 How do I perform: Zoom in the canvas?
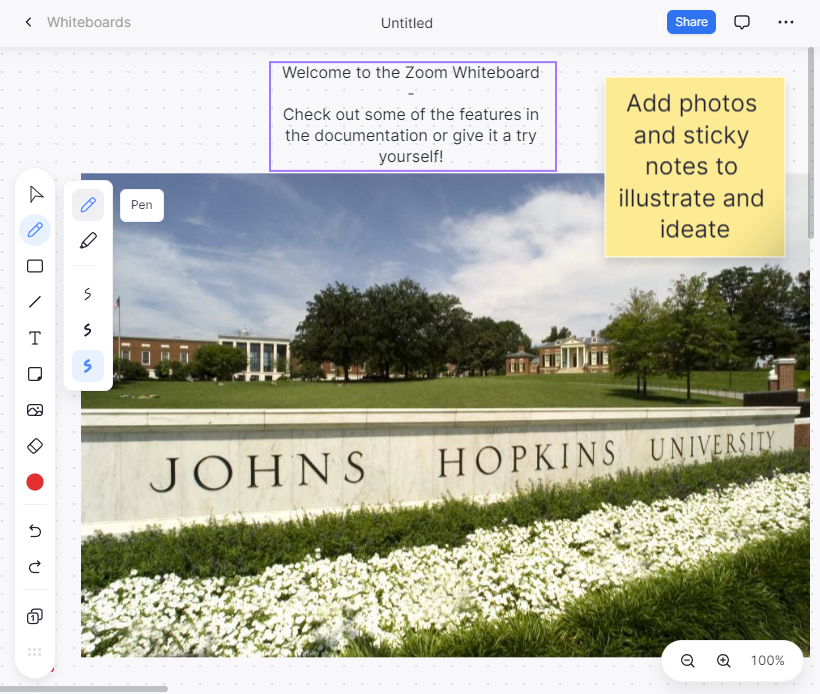[724, 661]
